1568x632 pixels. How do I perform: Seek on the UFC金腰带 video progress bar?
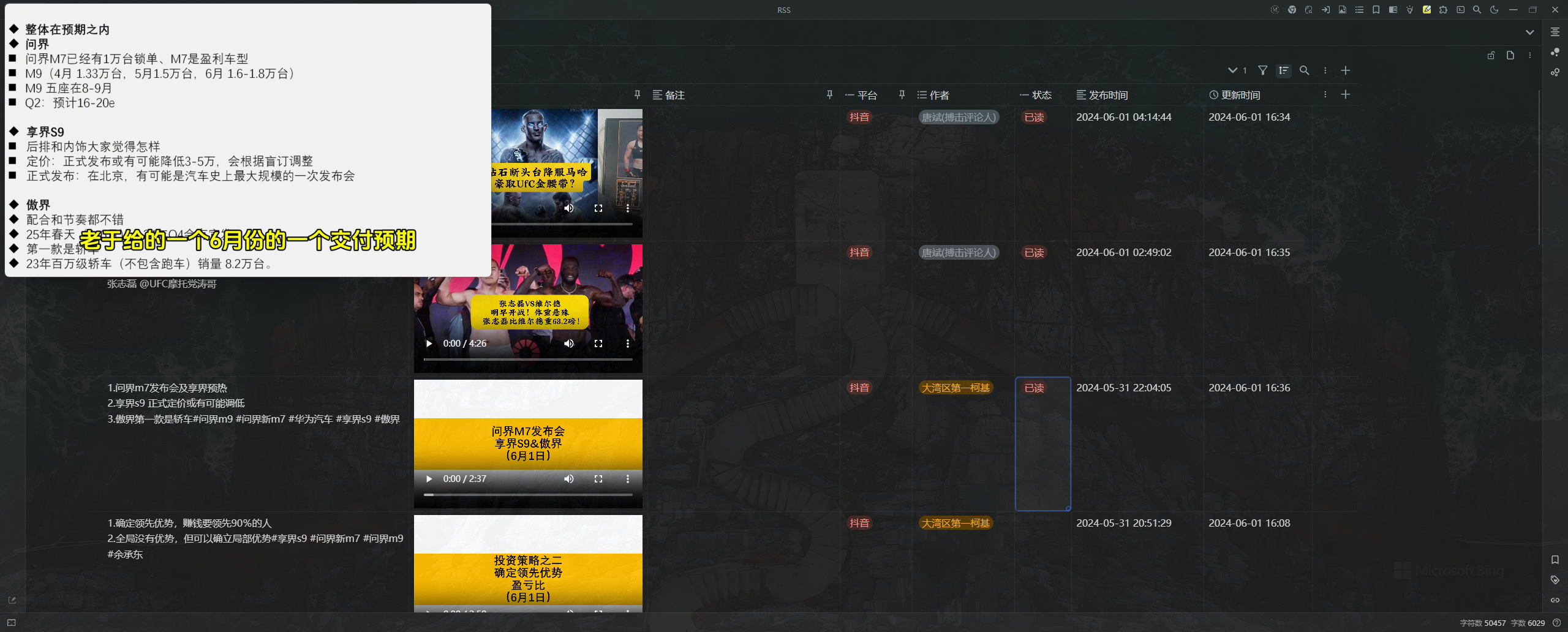pyautogui.click(x=562, y=224)
